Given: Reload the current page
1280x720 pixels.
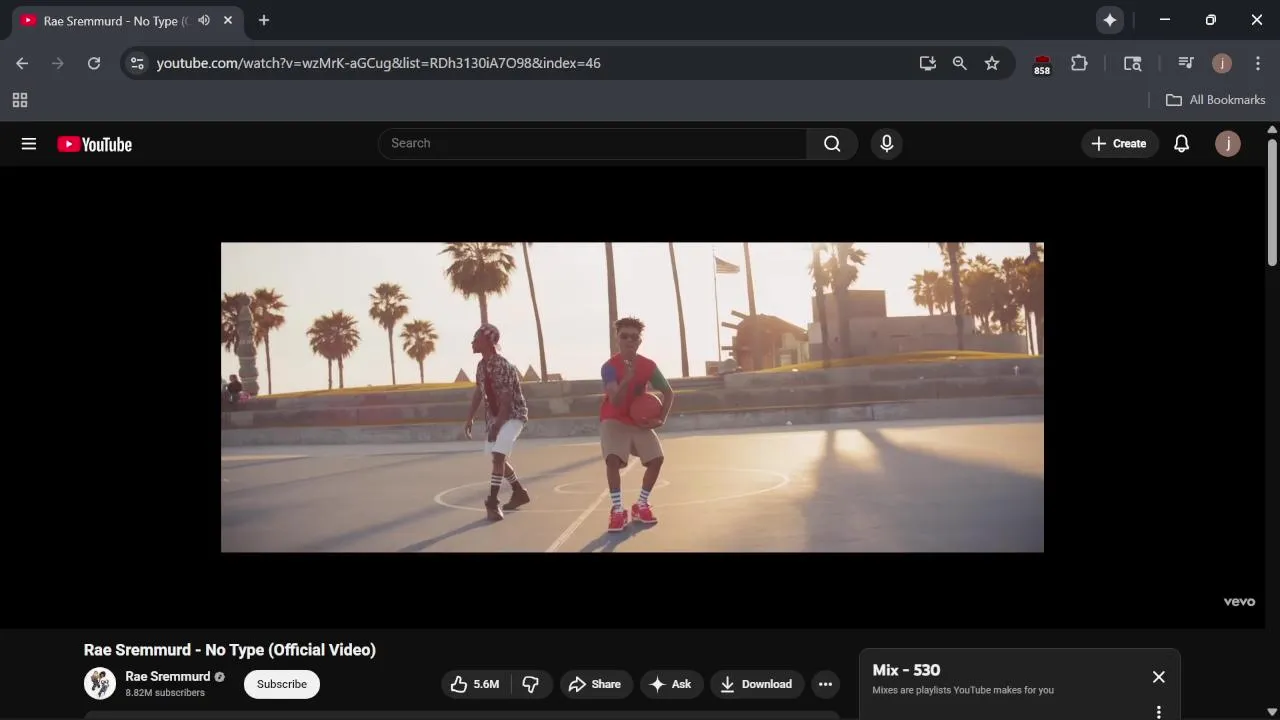Looking at the screenshot, I should point(94,63).
